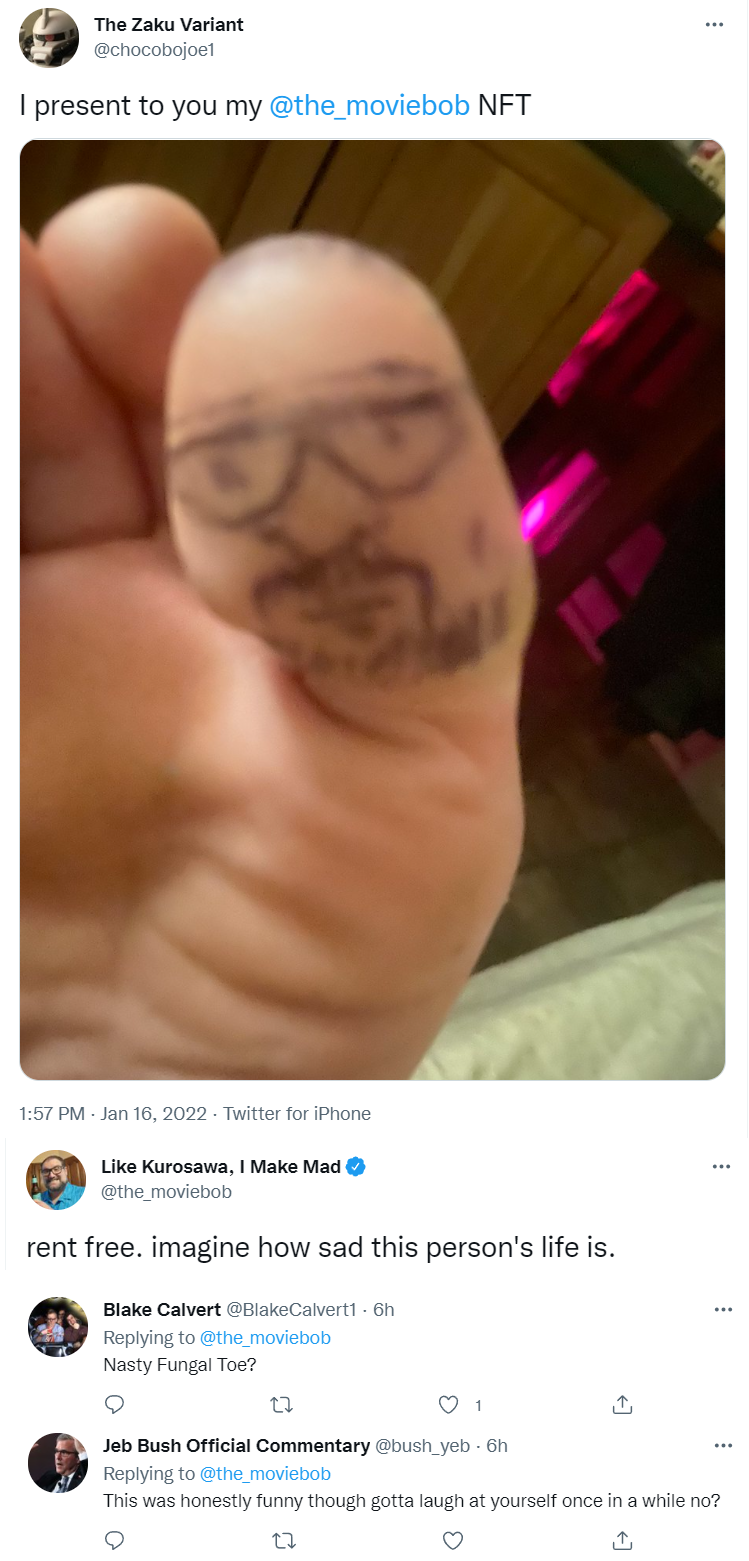This screenshot has width=749, height=1561.
Task: Like Jeb Bush Official Commentary's reply
Action: tap(452, 1540)
